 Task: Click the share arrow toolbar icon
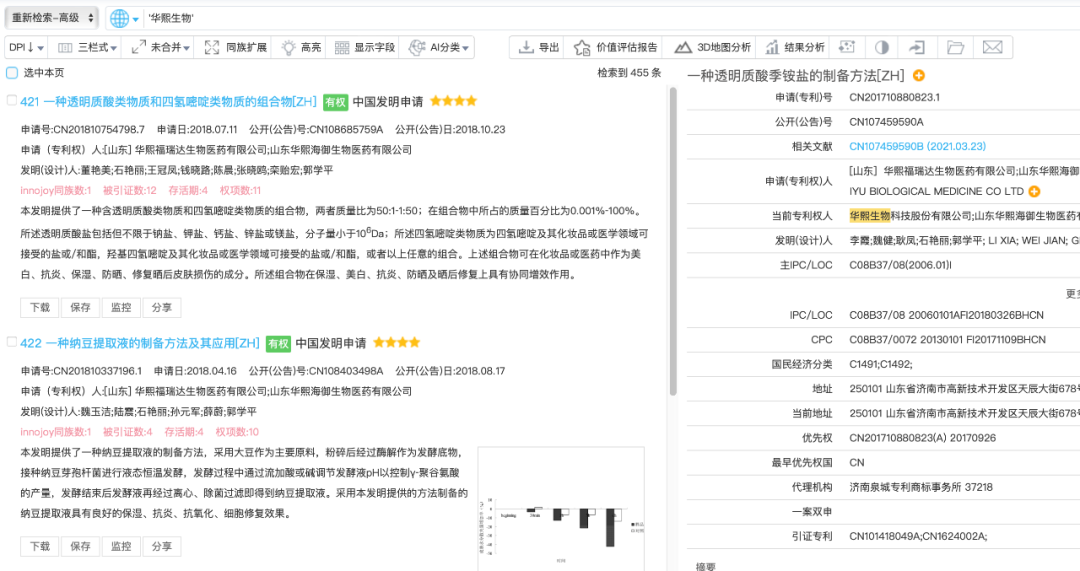coord(917,47)
